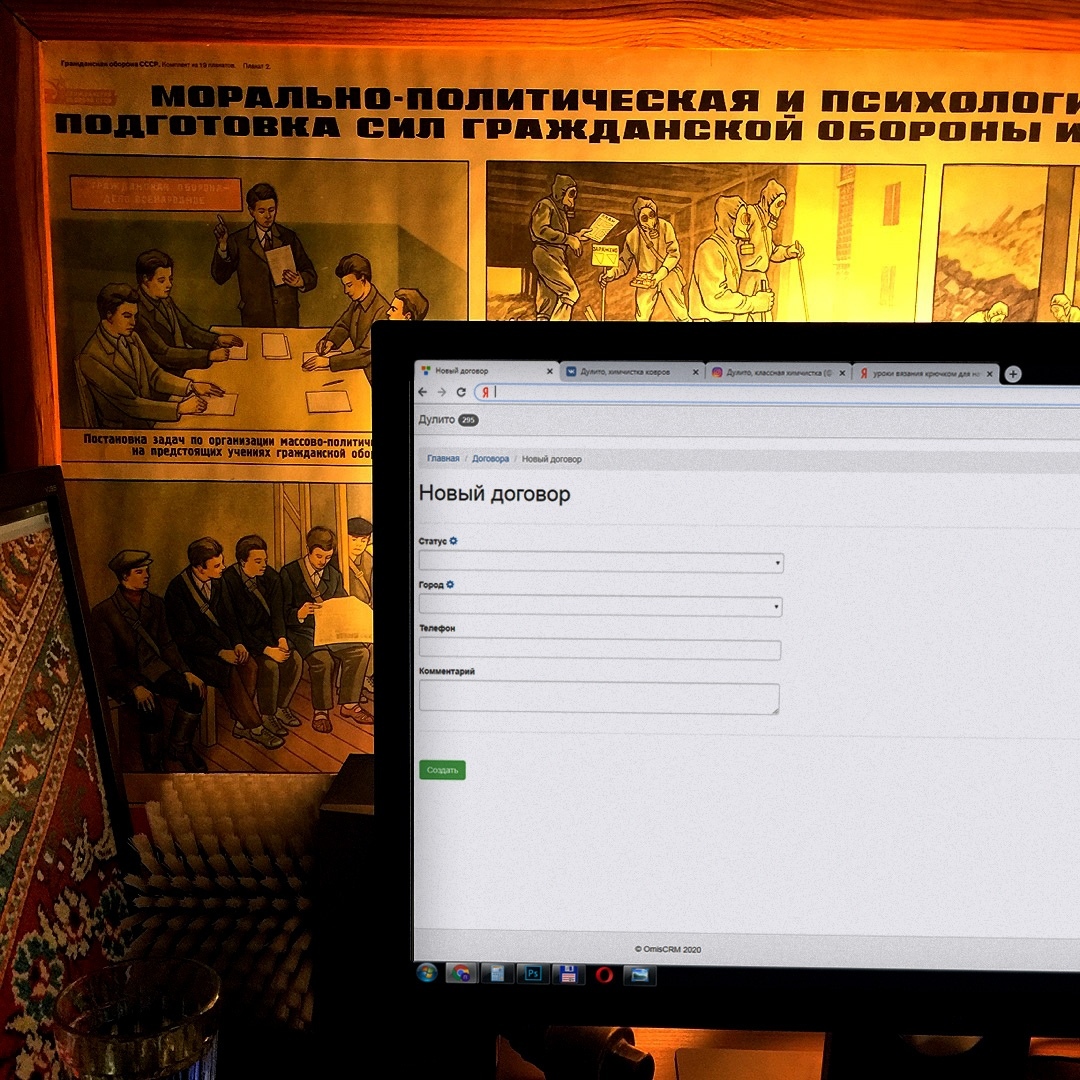Expand the Город dropdown

[601, 606]
